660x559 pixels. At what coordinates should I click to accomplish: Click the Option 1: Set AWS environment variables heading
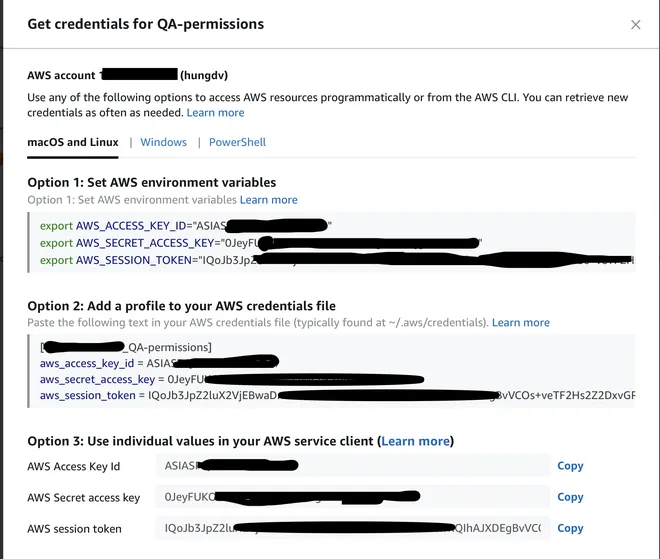pyautogui.click(x=152, y=183)
